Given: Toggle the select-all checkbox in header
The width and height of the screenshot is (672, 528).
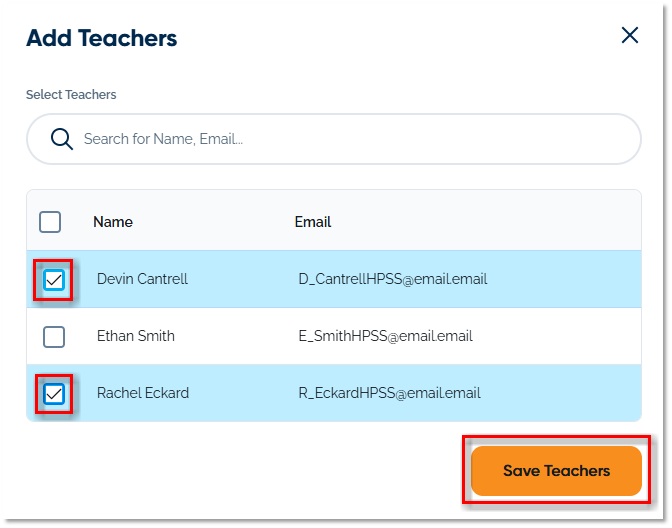Looking at the screenshot, I should coord(50,222).
